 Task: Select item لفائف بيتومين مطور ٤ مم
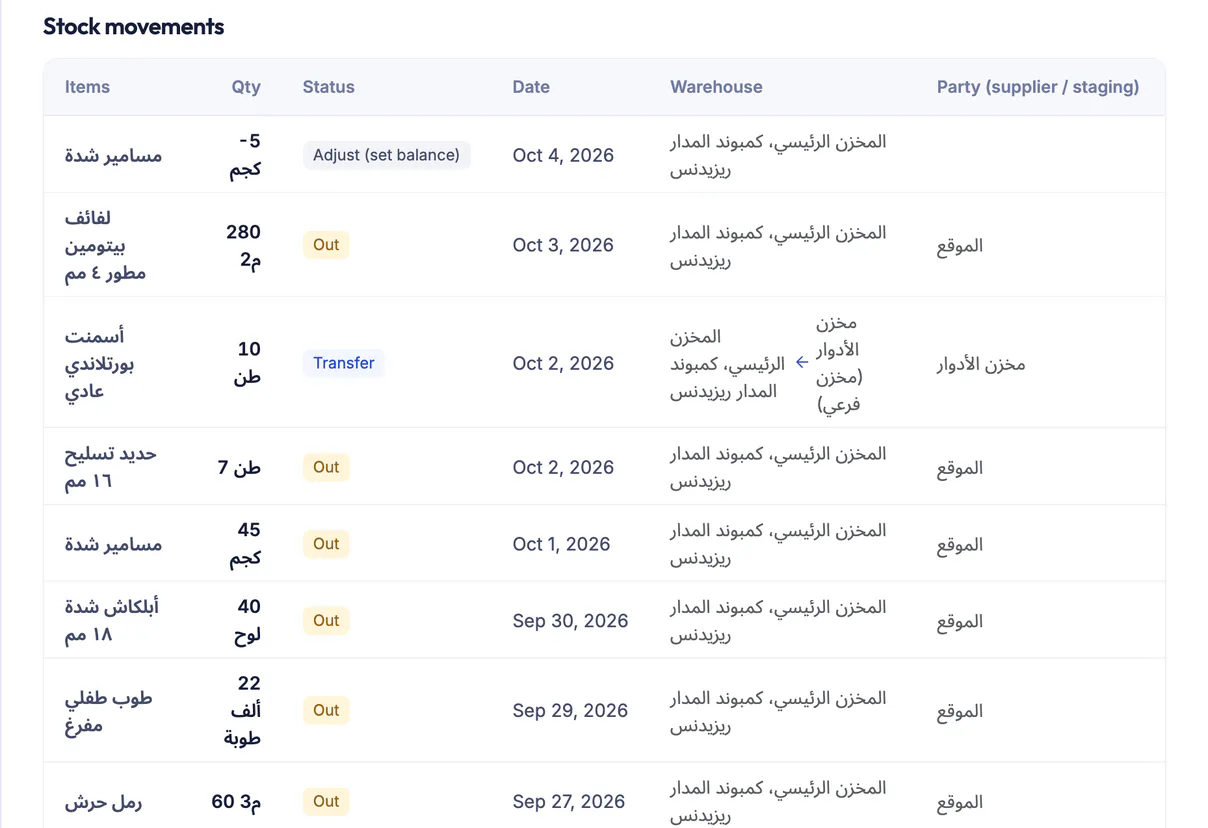105,245
